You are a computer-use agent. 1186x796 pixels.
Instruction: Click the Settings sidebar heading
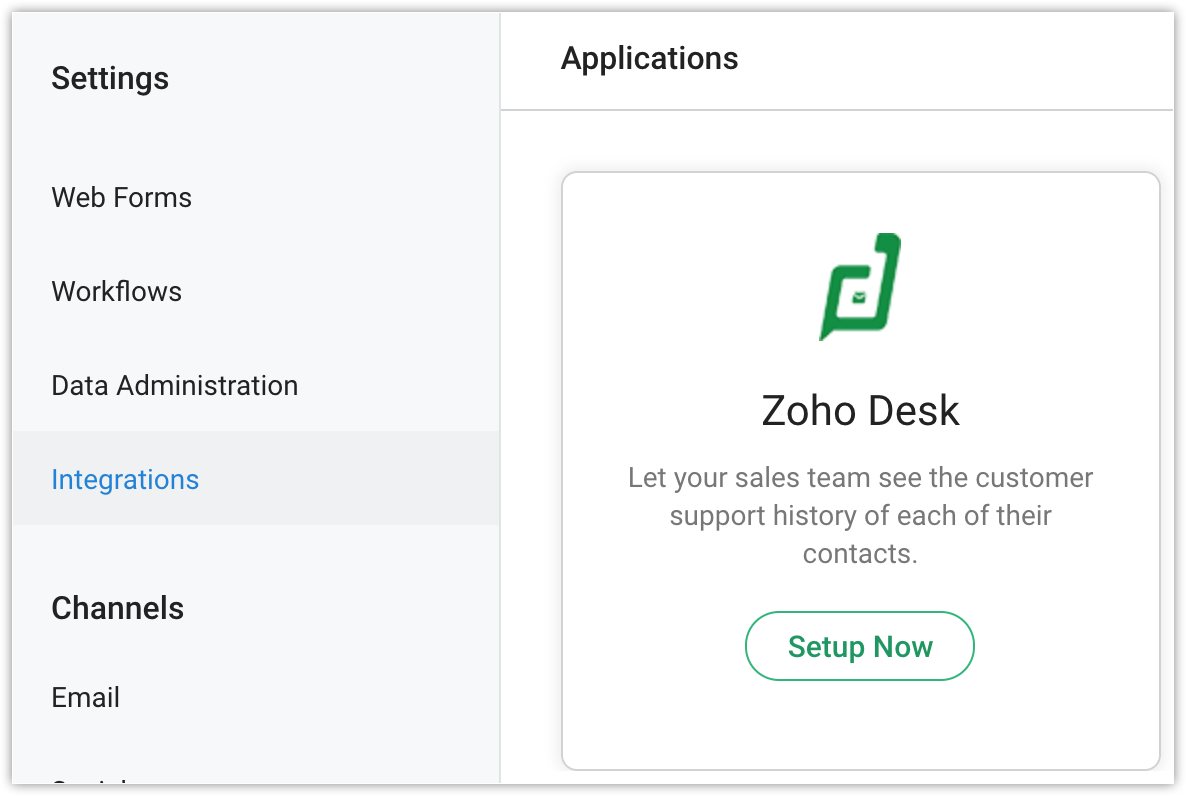pyautogui.click(x=110, y=78)
